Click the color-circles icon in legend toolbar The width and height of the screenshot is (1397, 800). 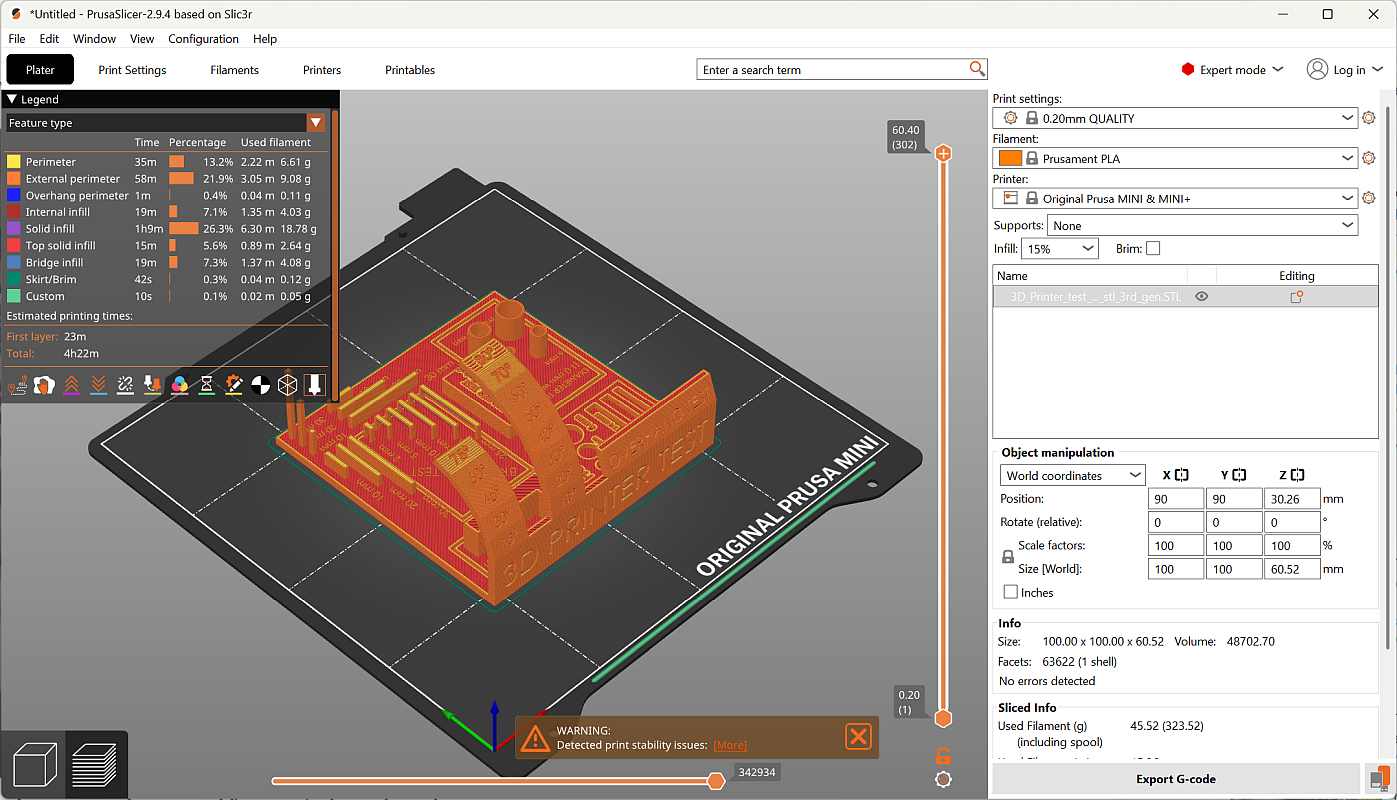click(x=179, y=385)
